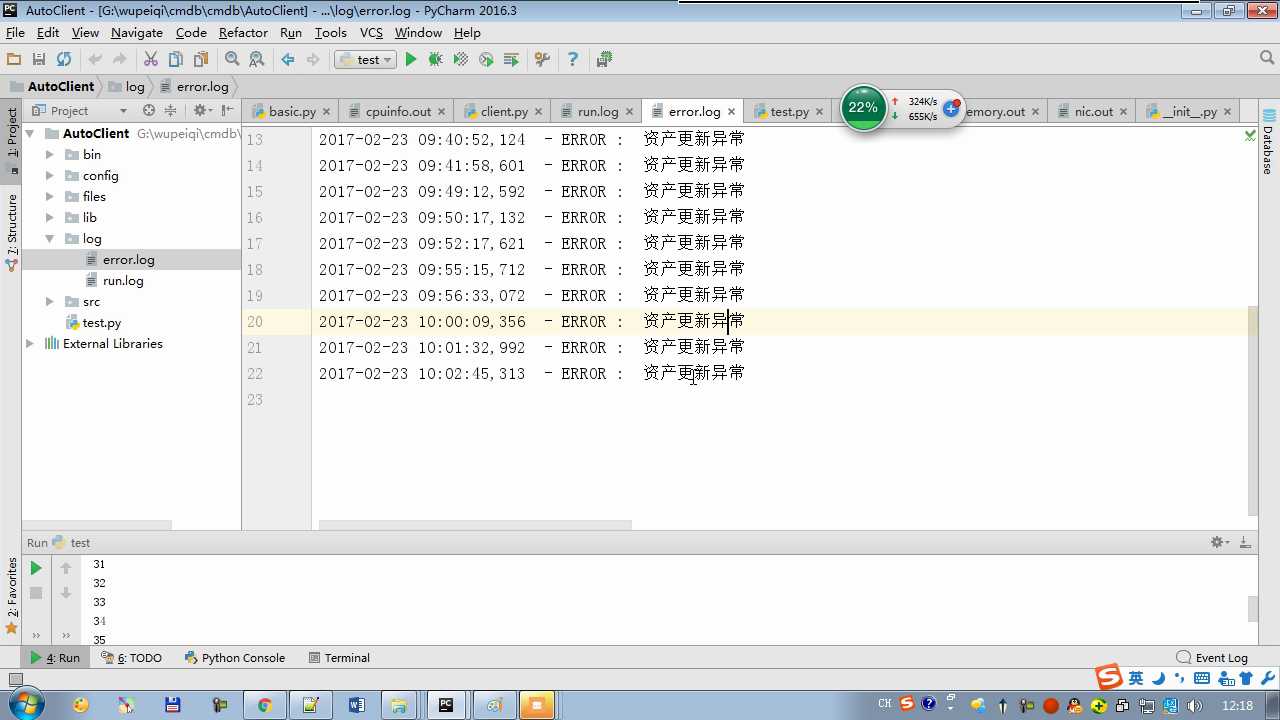
Task: Click the Synchronize toolbar icon
Action: click(x=64, y=60)
